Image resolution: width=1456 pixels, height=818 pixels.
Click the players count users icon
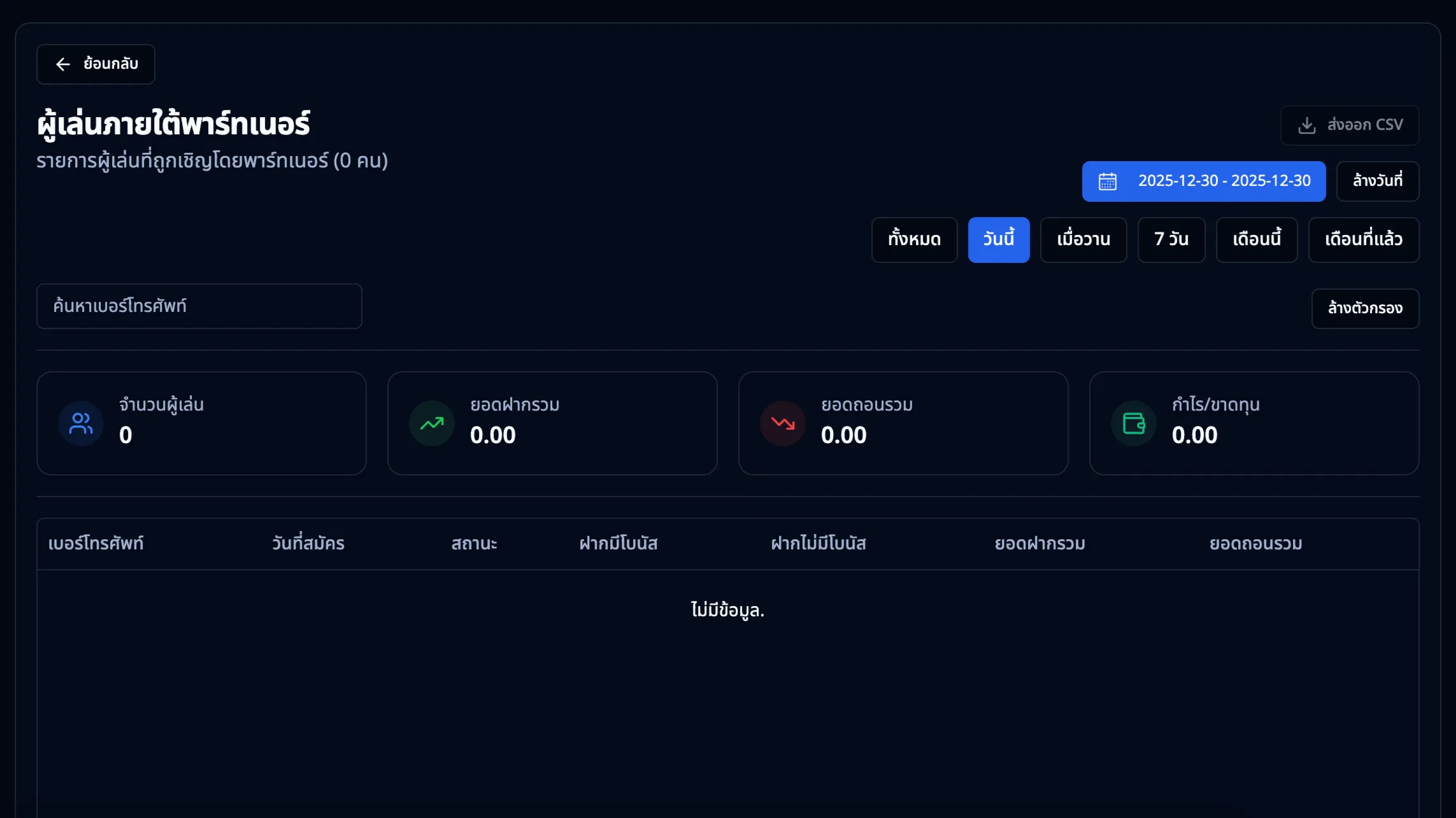coord(81,423)
